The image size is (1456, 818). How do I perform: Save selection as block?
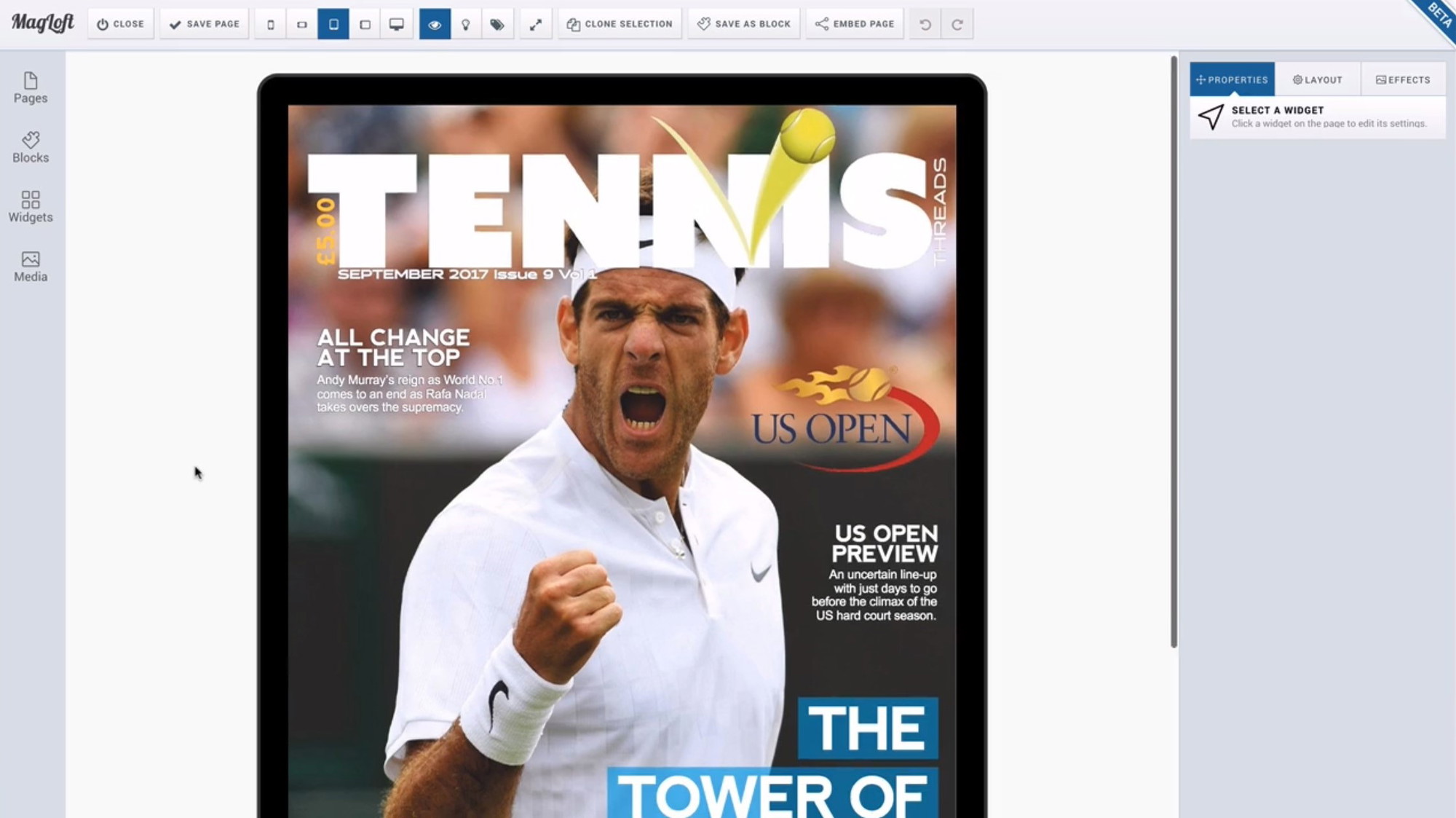tap(744, 24)
